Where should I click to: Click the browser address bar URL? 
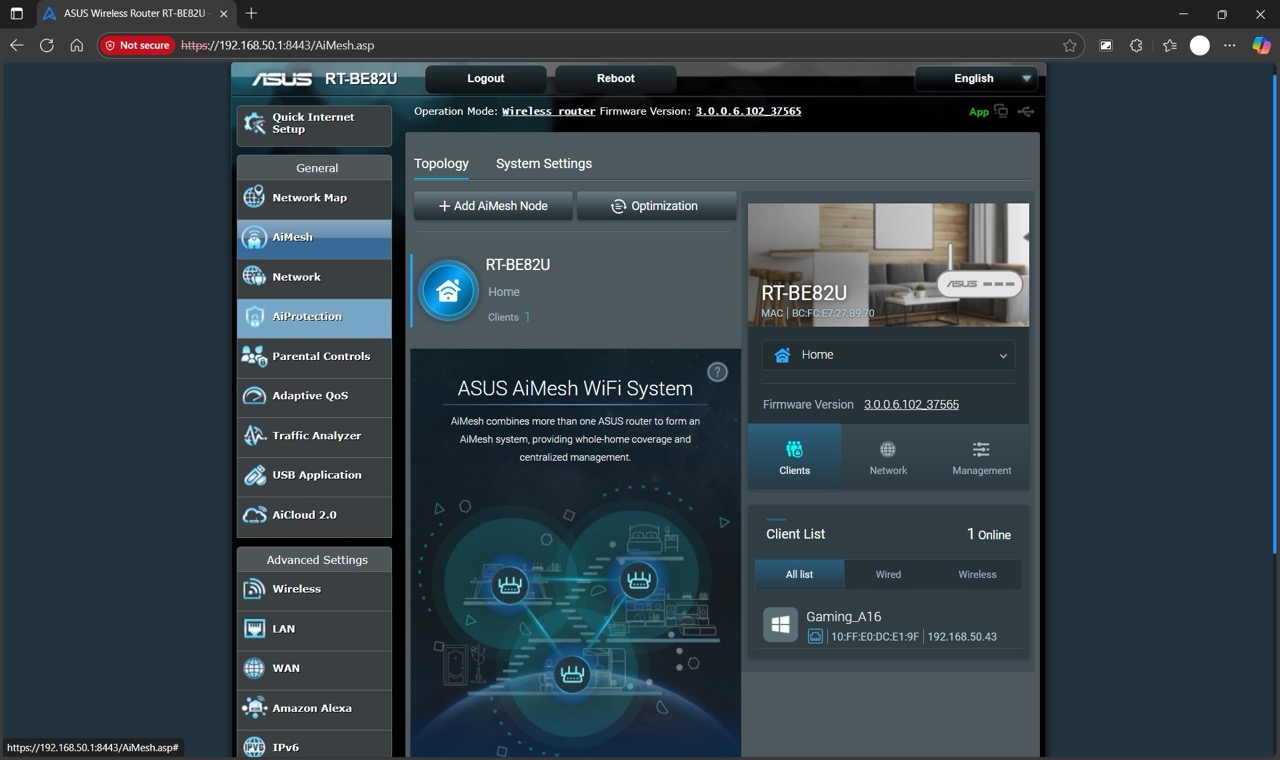600,45
